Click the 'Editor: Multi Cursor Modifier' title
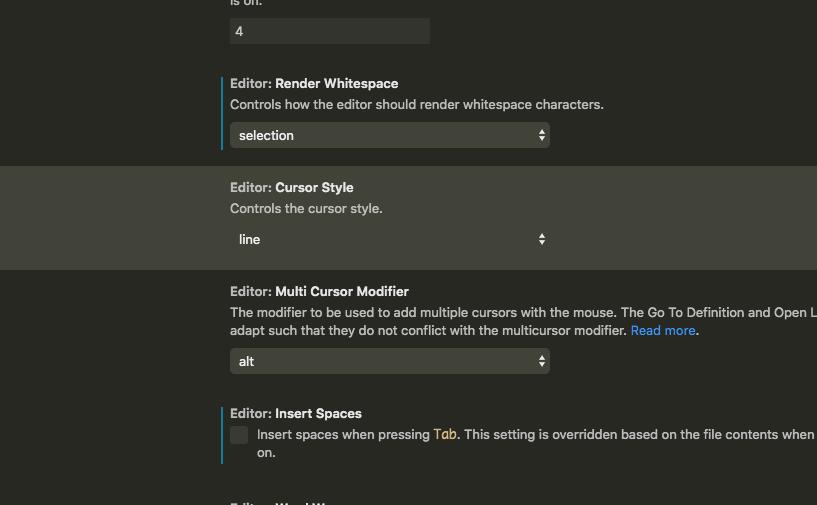This screenshot has height=505, width=817. coord(319,291)
